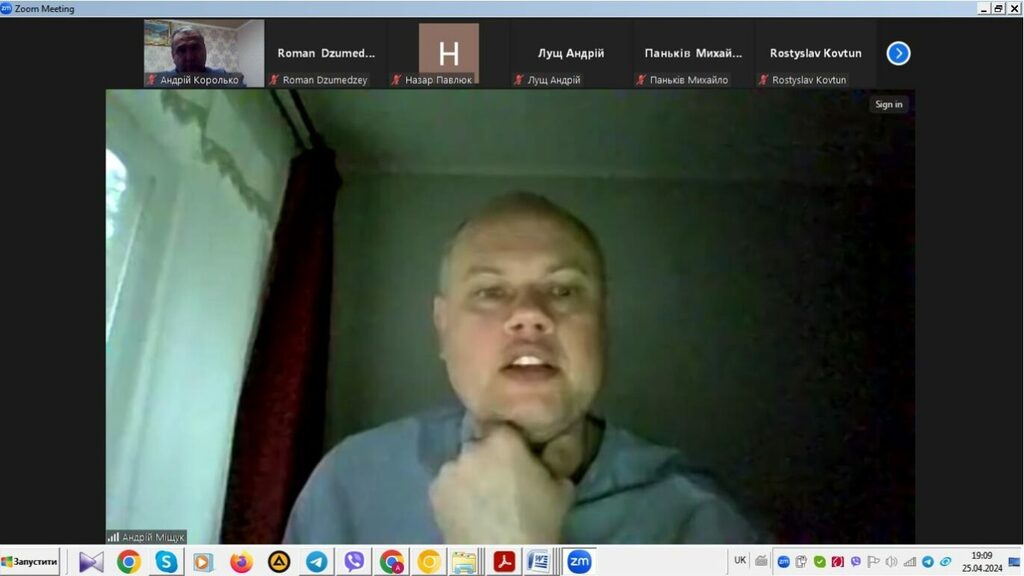Open Viber from the taskbar
Image resolution: width=1024 pixels, height=576 pixels.
[x=354, y=562]
